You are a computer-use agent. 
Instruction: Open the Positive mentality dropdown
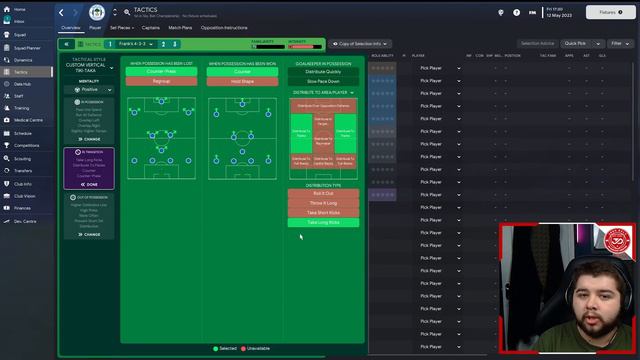click(89, 90)
